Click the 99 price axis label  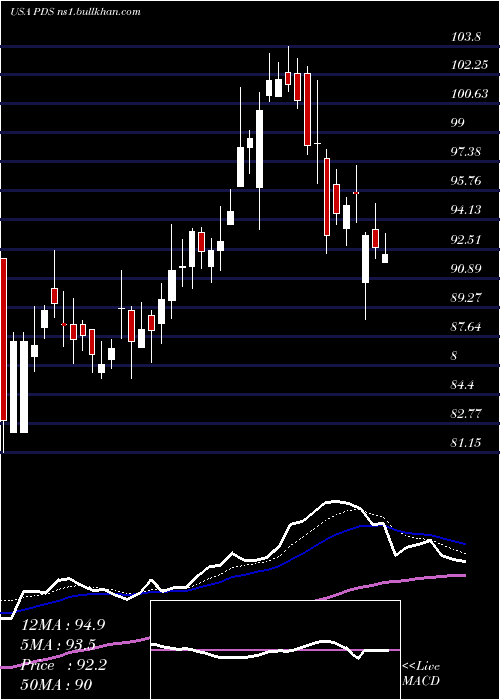coord(458,123)
